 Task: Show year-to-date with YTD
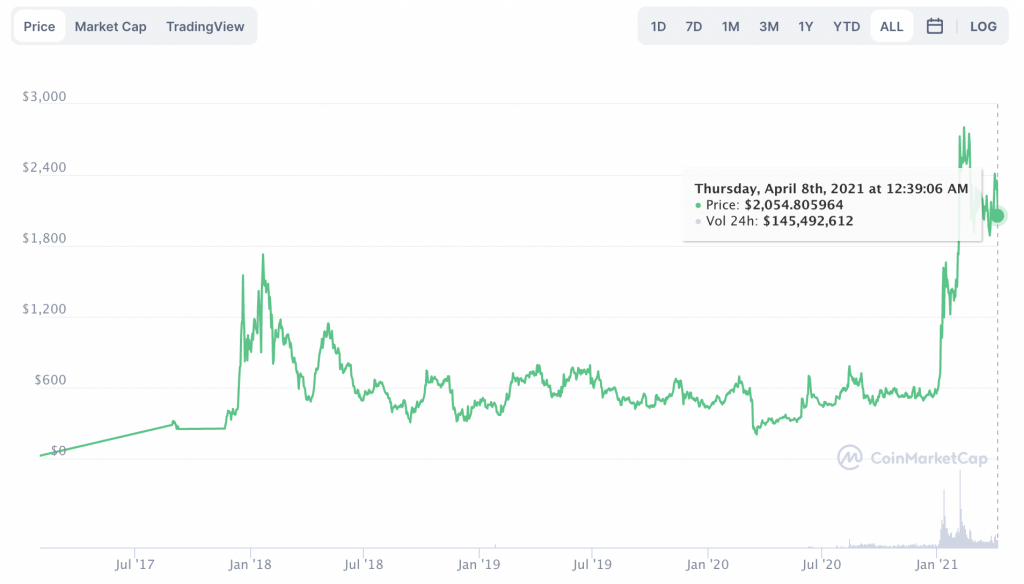pyautogui.click(x=846, y=26)
